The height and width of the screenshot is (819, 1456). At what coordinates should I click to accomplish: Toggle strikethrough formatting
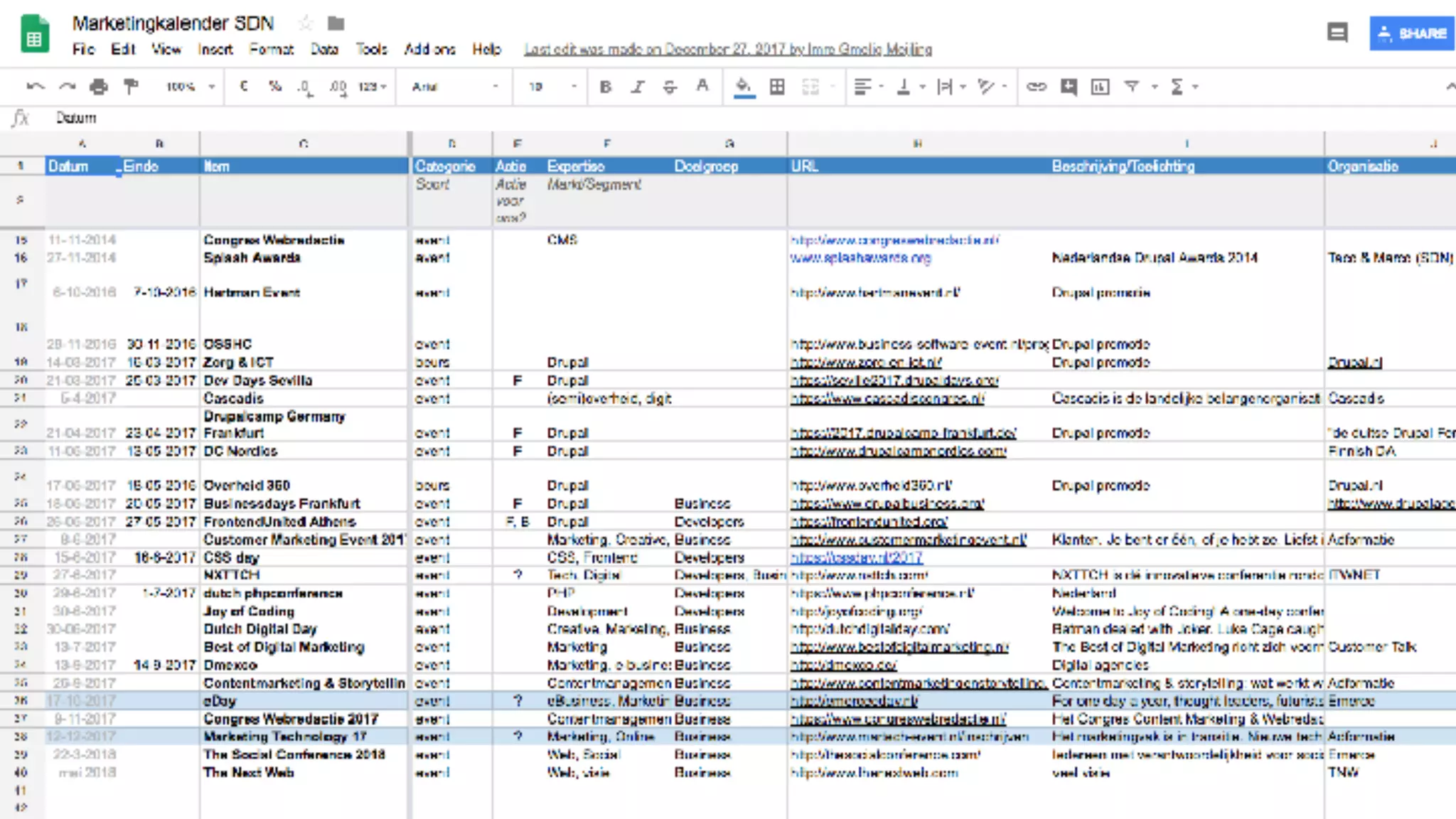click(x=670, y=87)
